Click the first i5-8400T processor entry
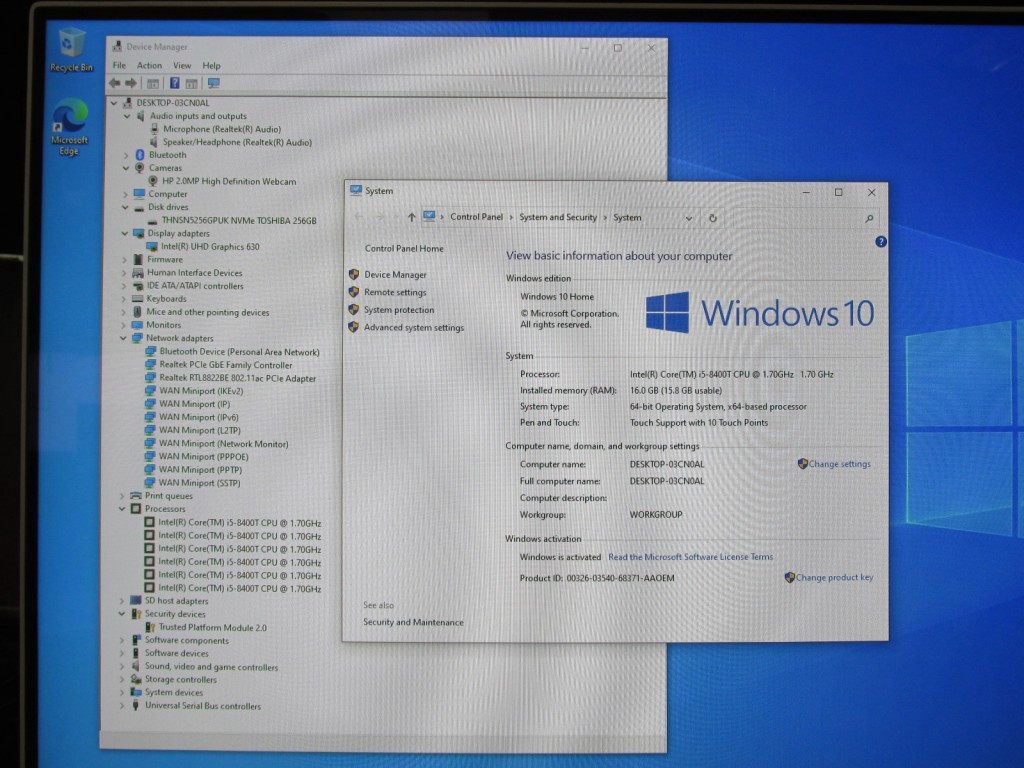This screenshot has height=768, width=1024. [239, 523]
